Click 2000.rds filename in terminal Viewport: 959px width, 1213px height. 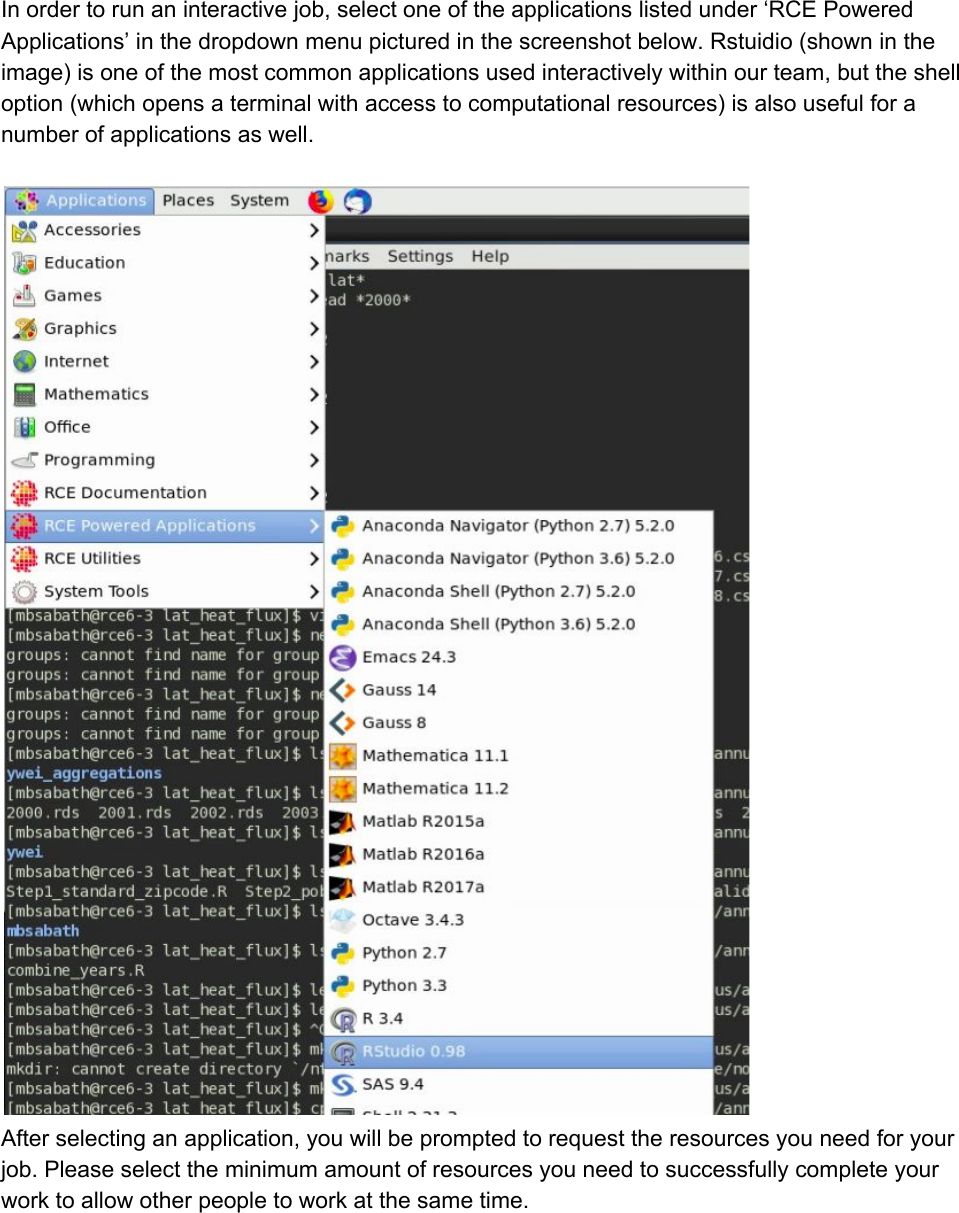tap(43, 813)
